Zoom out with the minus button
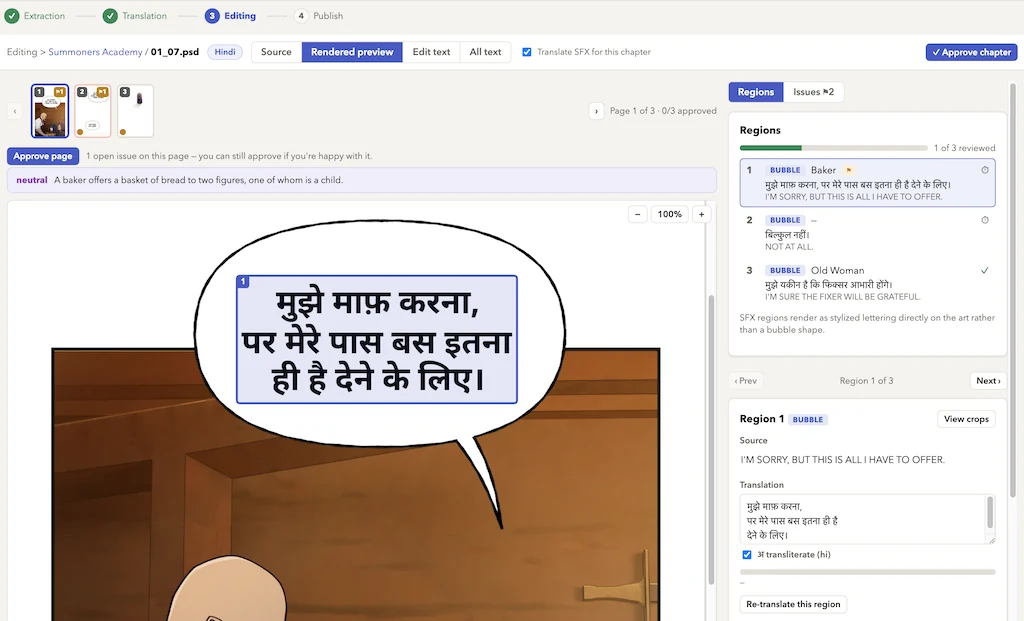 coord(637,214)
